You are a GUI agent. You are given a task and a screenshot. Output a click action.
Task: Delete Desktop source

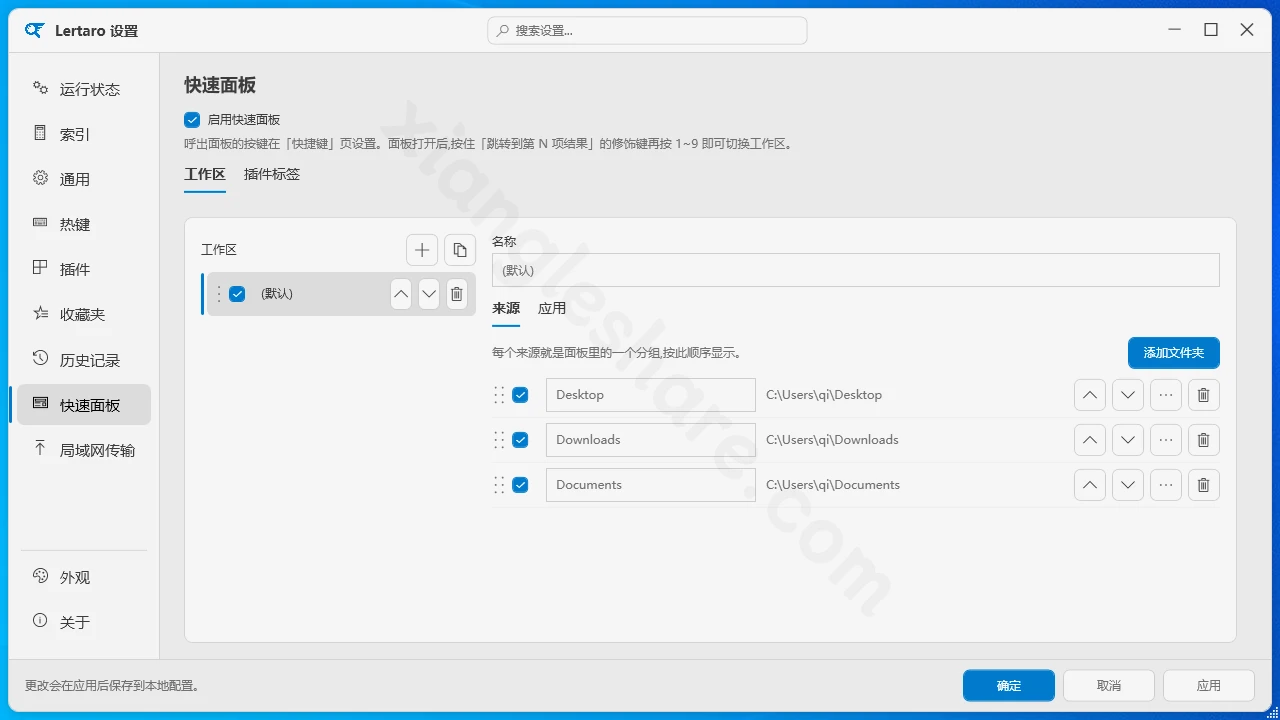[1204, 395]
